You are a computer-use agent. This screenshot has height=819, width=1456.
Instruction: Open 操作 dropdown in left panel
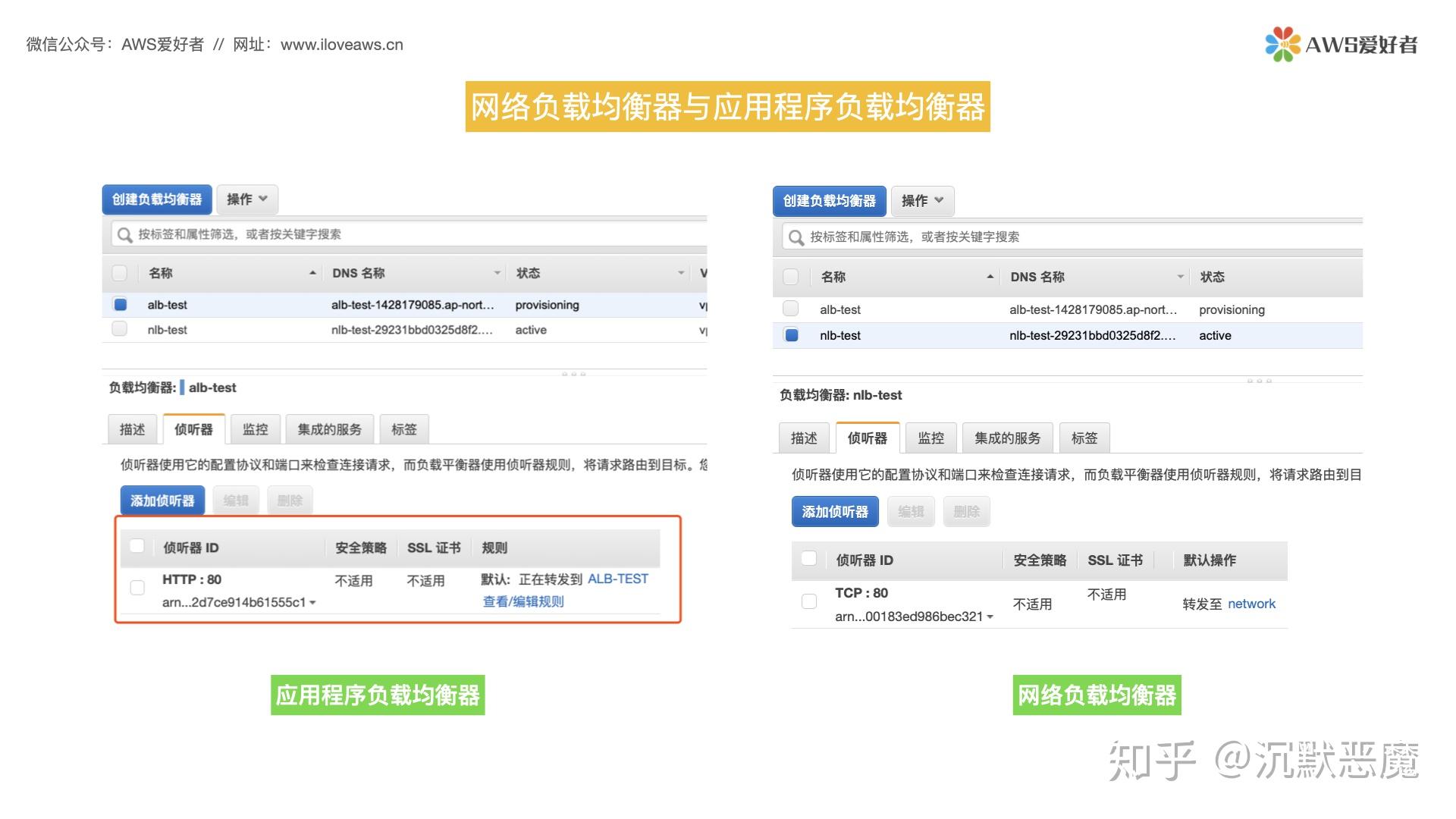[247, 199]
